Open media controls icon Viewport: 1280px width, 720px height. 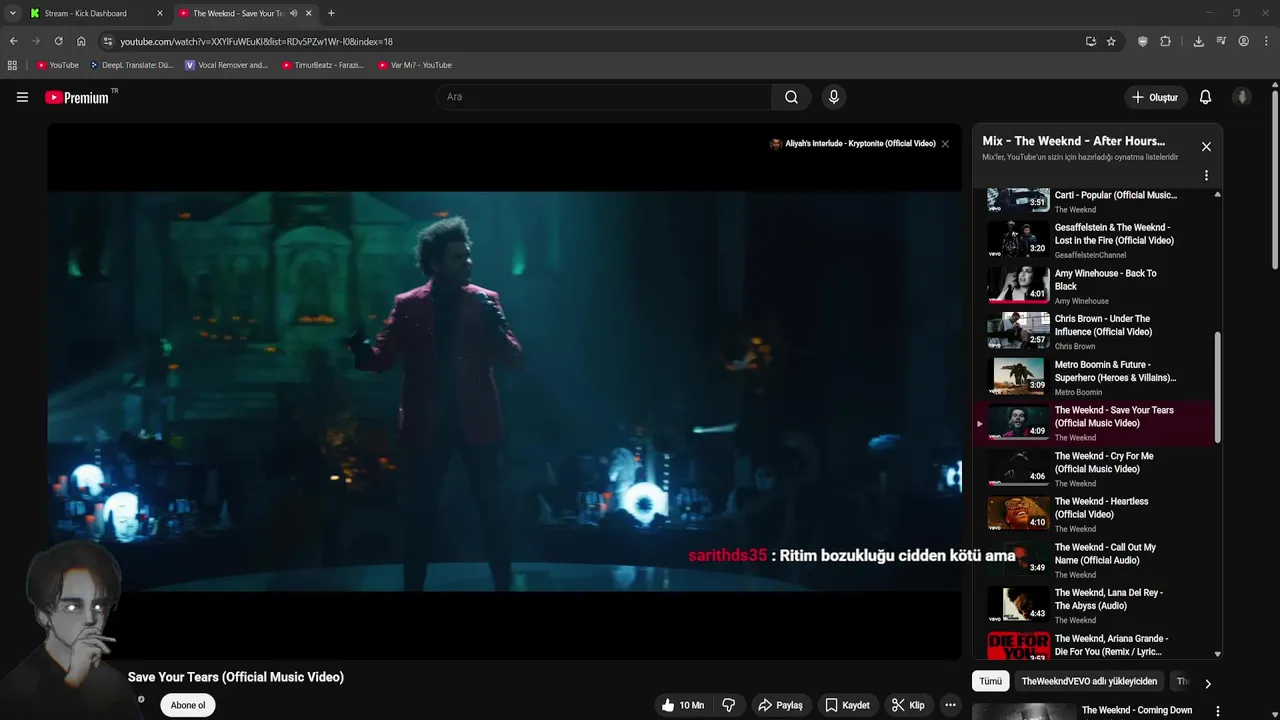(1221, 41)
